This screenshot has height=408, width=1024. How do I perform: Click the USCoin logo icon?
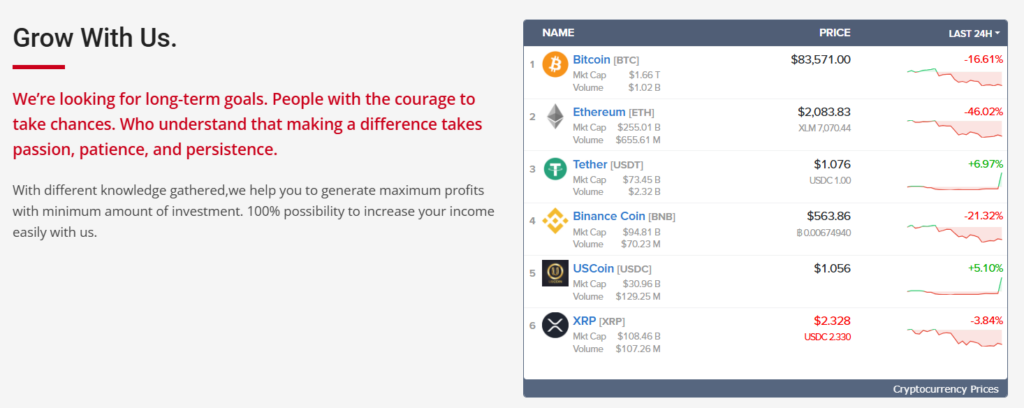(554, 273)
